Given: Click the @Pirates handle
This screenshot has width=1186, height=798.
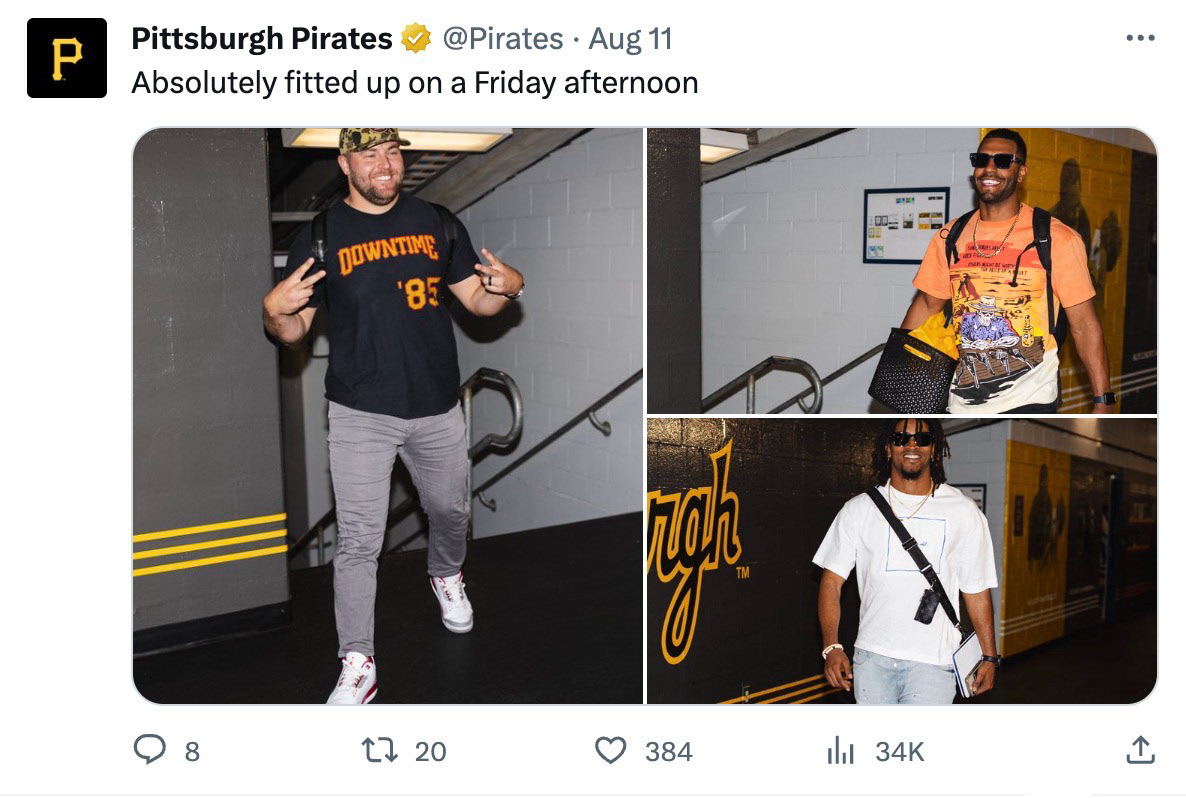Looking at the screenshot, I should point(502,39).
